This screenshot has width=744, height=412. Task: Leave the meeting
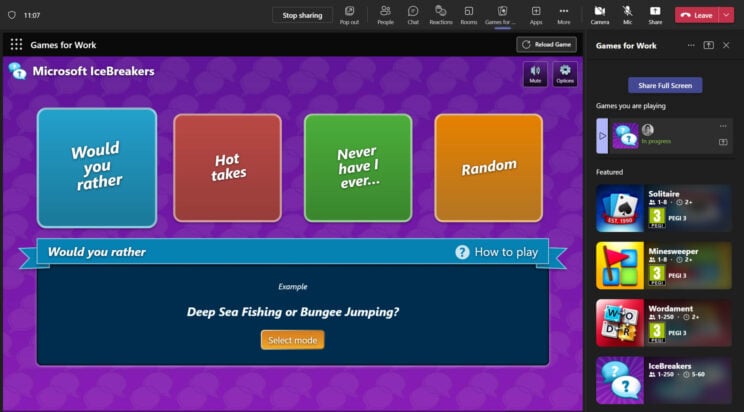[x=697, y=15]
